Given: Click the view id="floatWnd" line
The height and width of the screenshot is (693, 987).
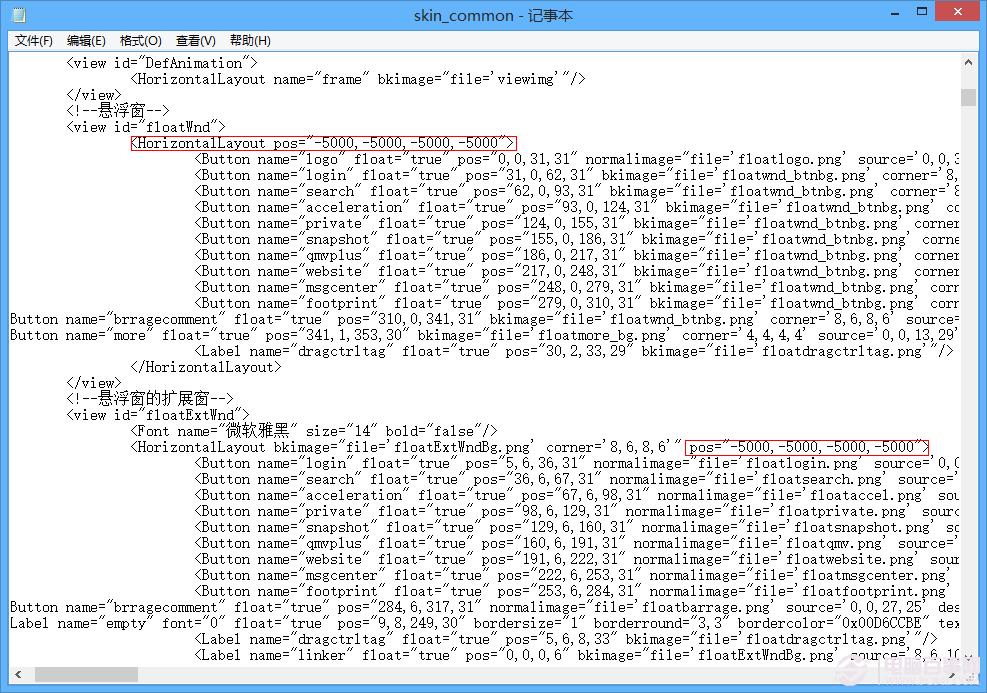Looking at the screenshot, I should point(145,127).
